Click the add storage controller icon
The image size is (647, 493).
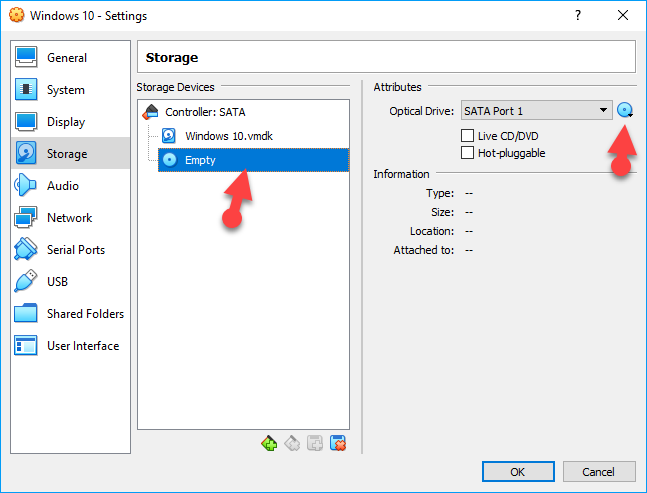269,443
